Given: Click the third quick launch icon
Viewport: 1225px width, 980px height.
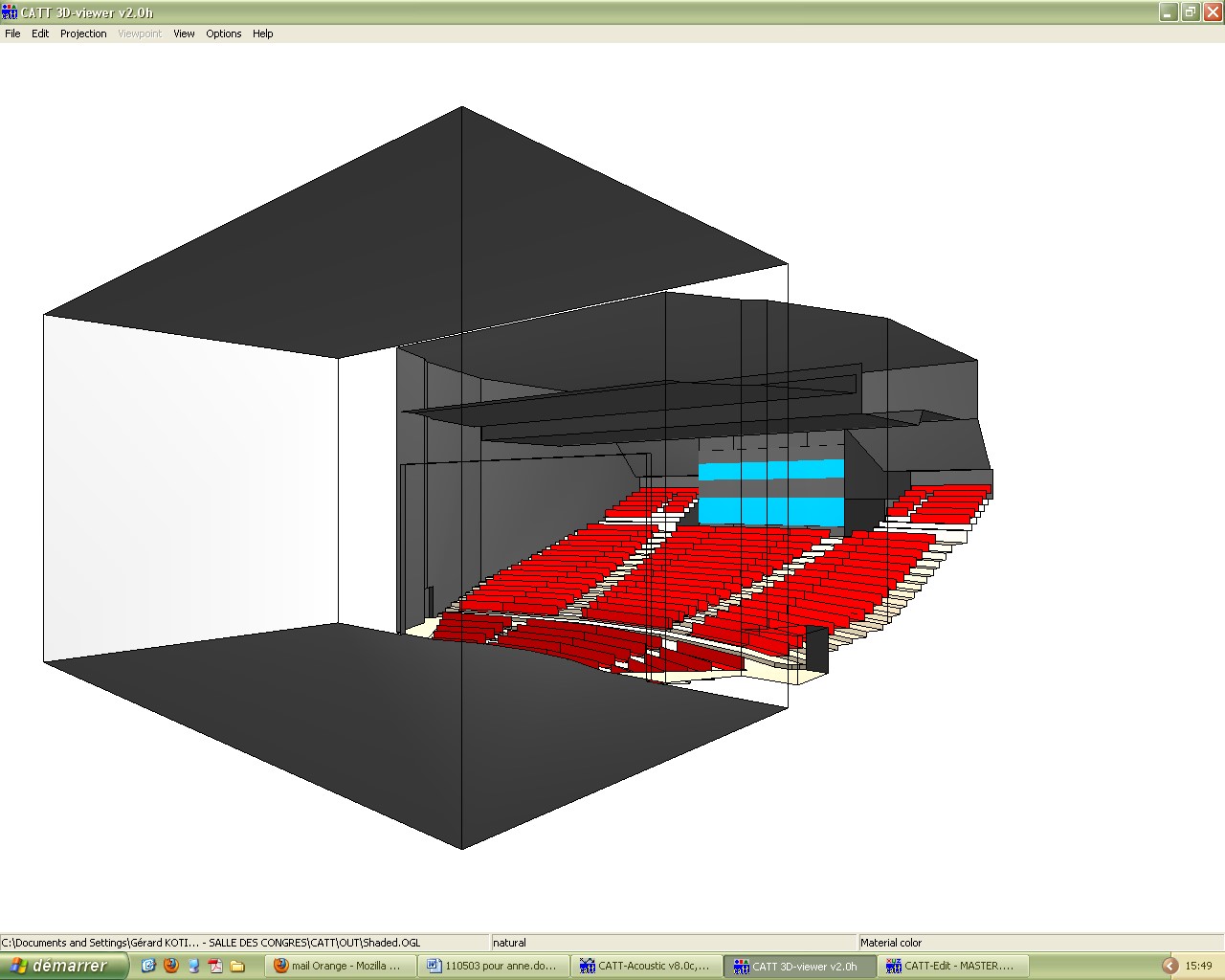Looking at the screenshot, I should coord(194,966).
